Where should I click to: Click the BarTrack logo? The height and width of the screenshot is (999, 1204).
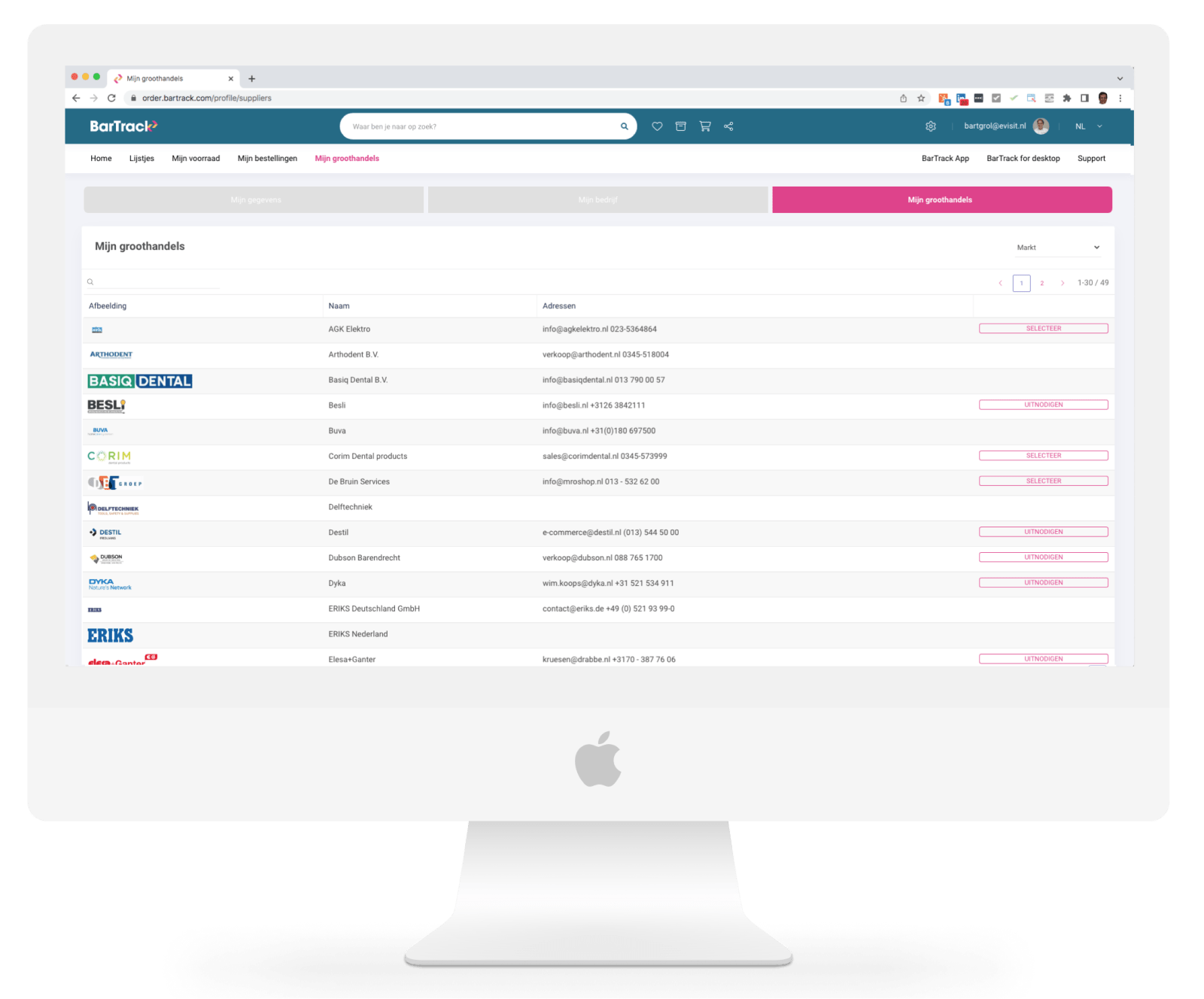[123, 126]
